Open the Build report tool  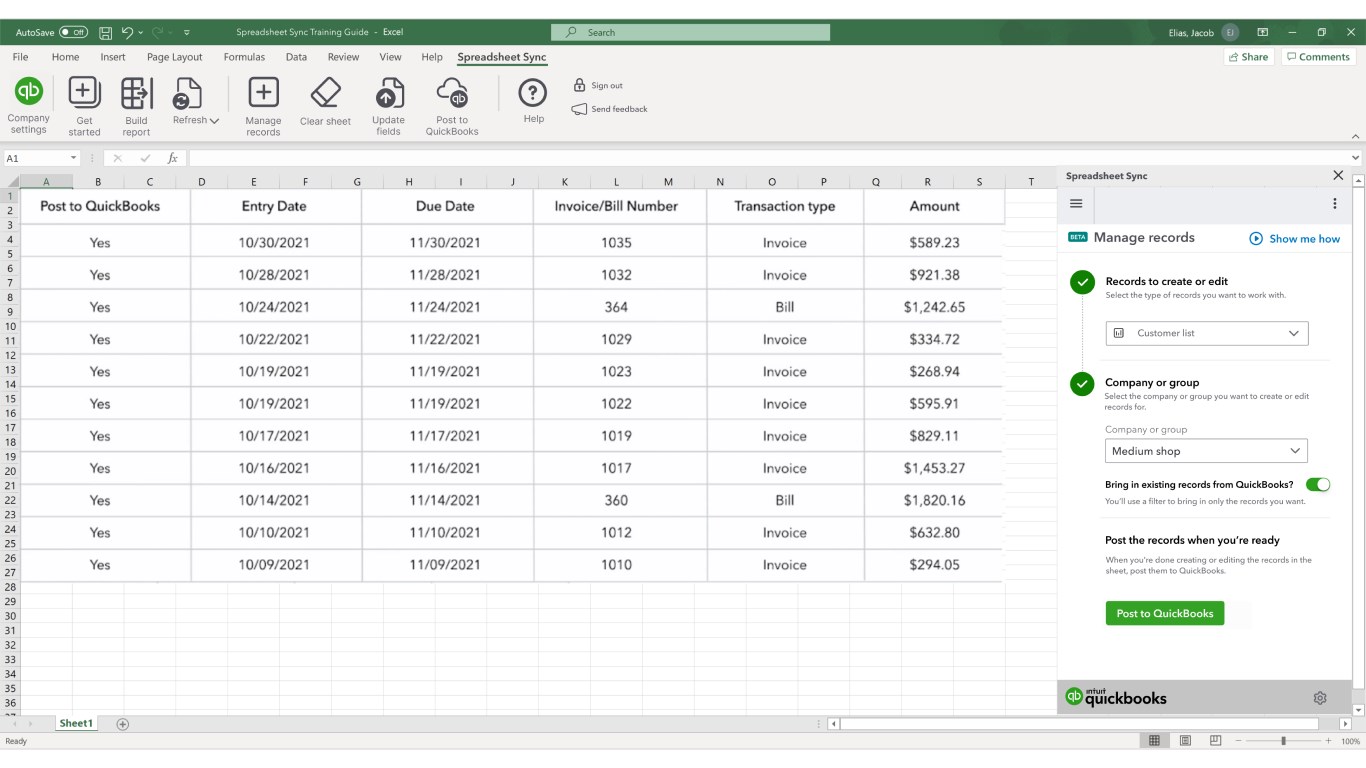click(136, 106)
